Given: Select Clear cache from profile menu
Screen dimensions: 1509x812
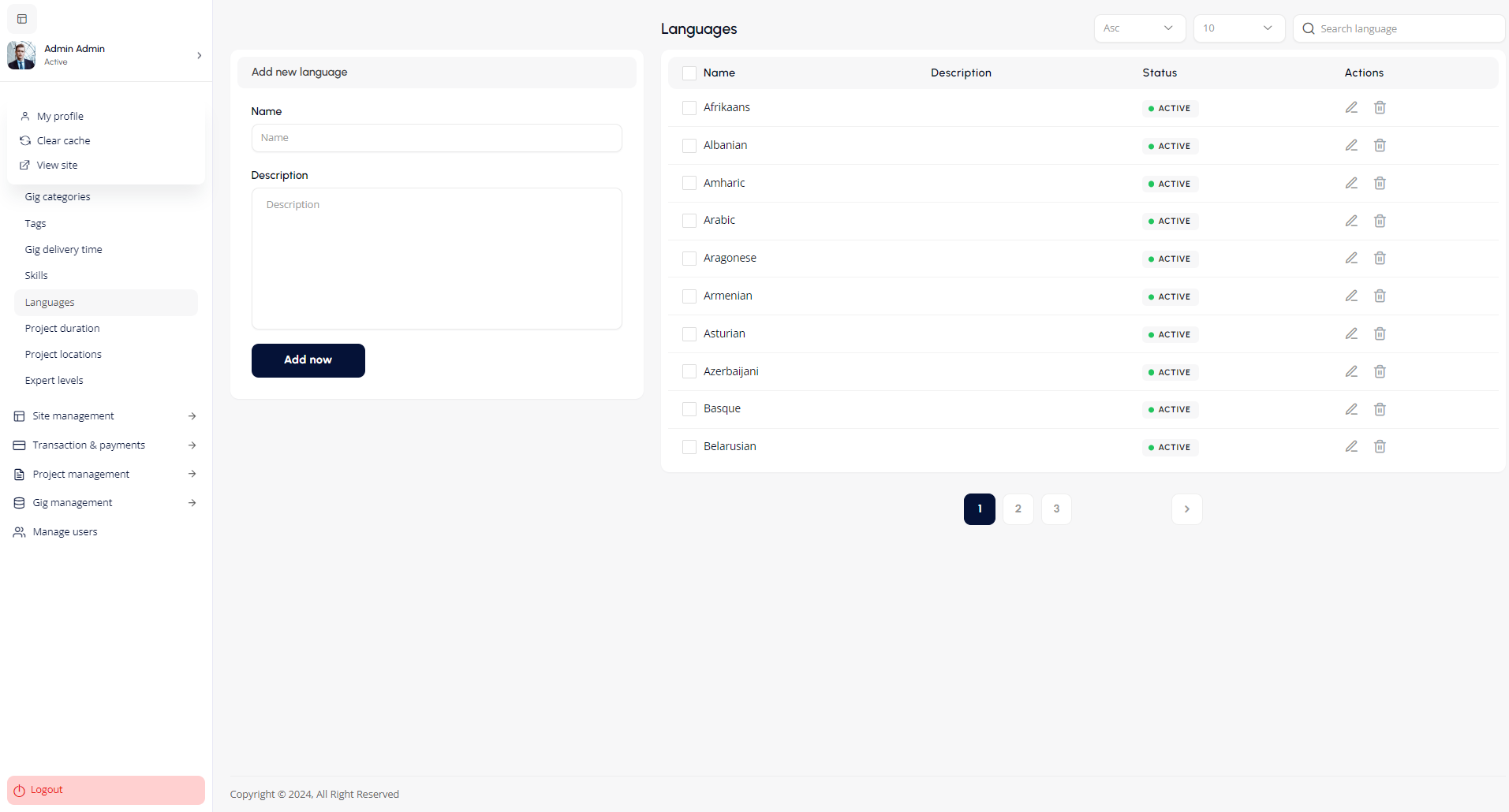Looking at the screenshot, I should pyautogui.click(x=63, y=140).
